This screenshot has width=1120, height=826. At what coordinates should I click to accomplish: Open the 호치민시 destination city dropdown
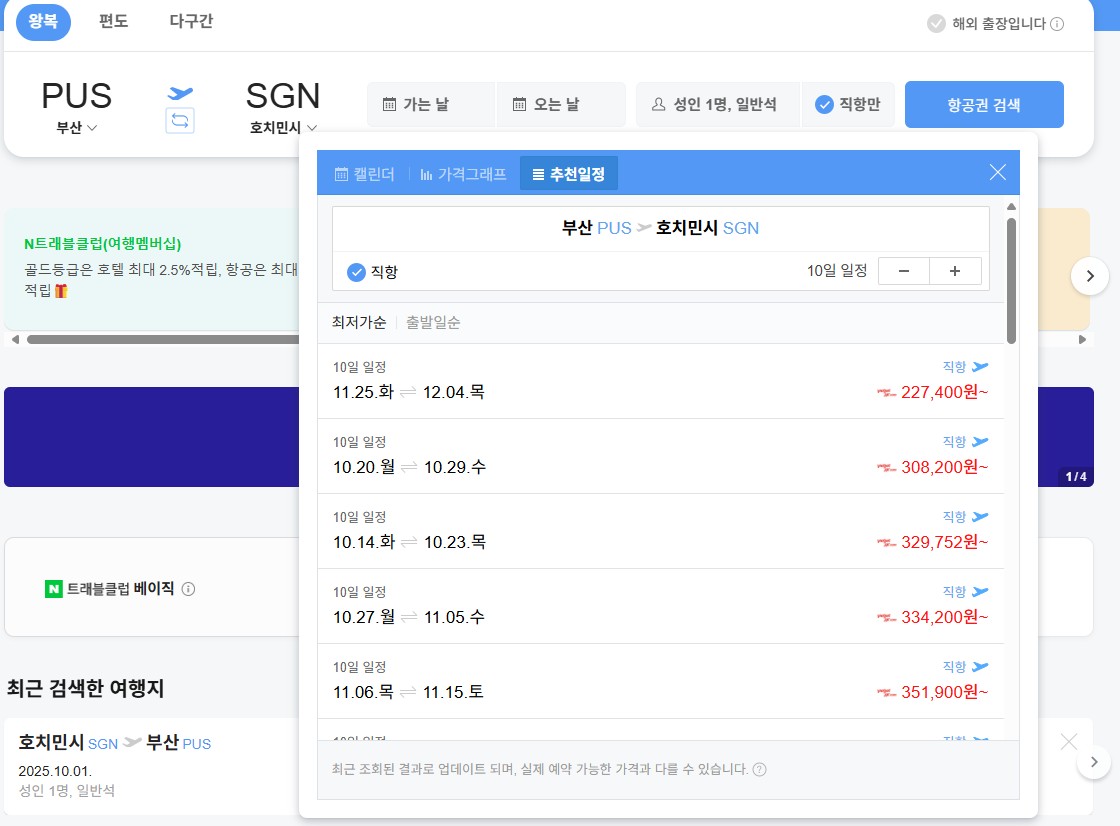point(283,128)
